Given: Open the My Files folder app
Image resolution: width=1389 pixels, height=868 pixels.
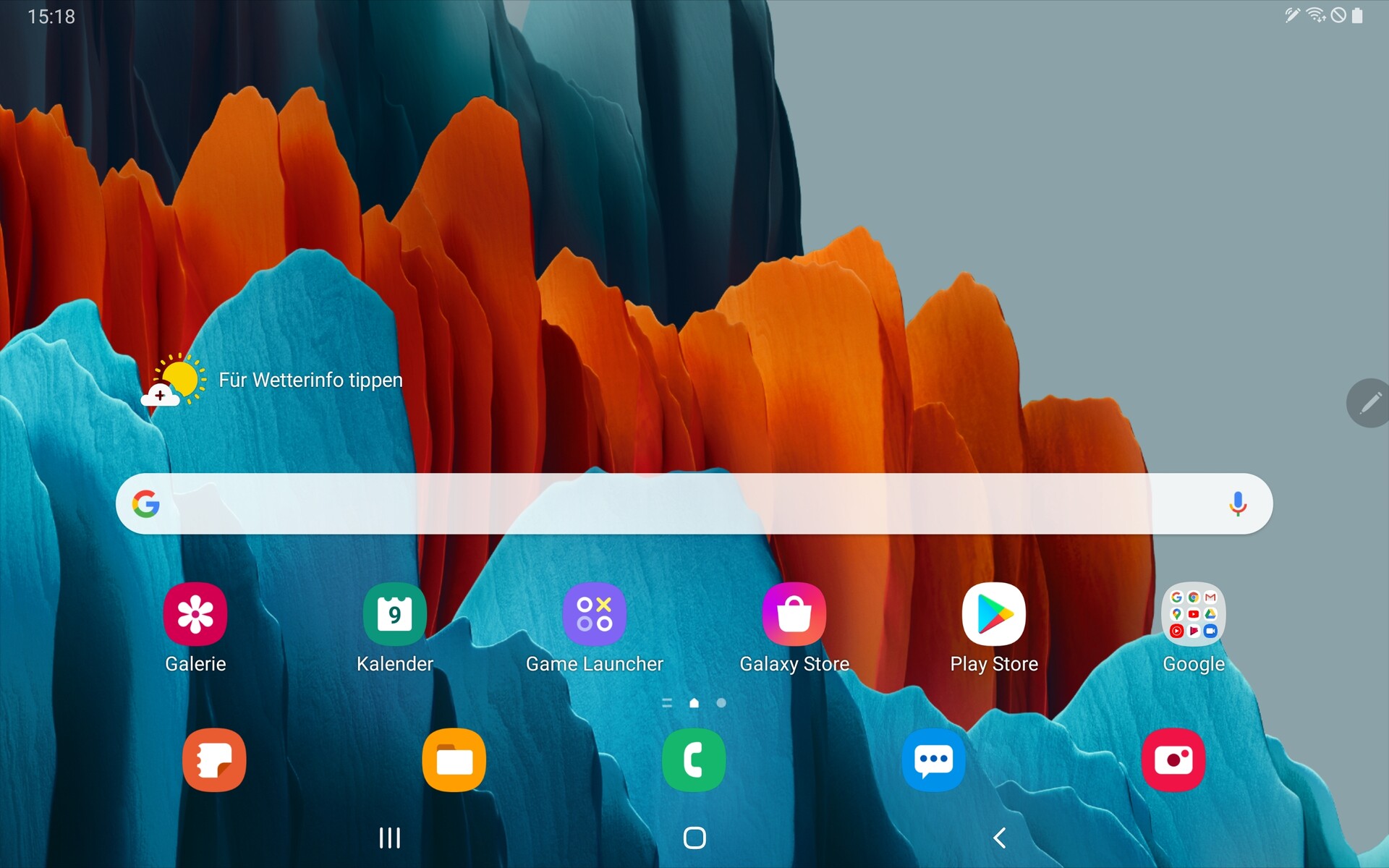Looking at the screenshot, I should 454,759.
